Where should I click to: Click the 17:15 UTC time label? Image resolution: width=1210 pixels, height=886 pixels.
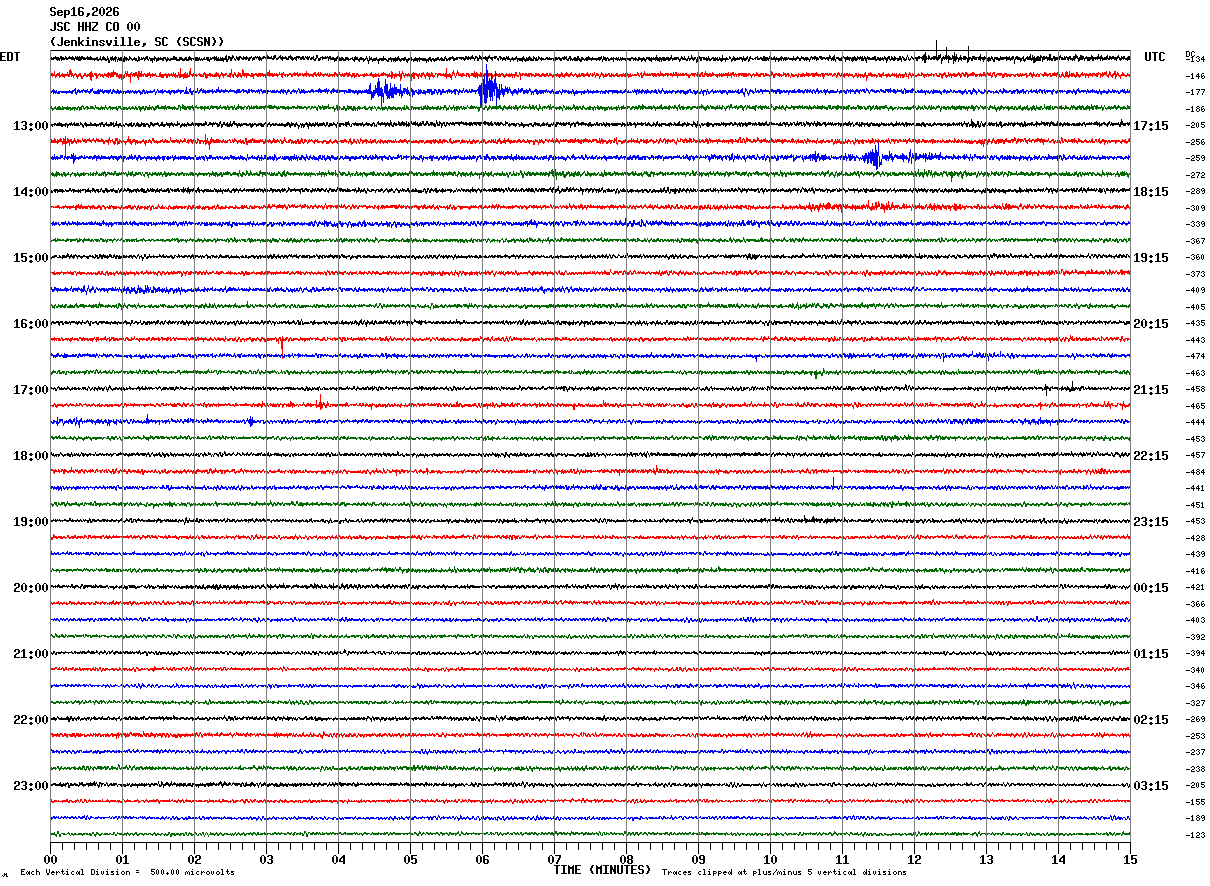pyautogui.click(x=1150, y=126)
